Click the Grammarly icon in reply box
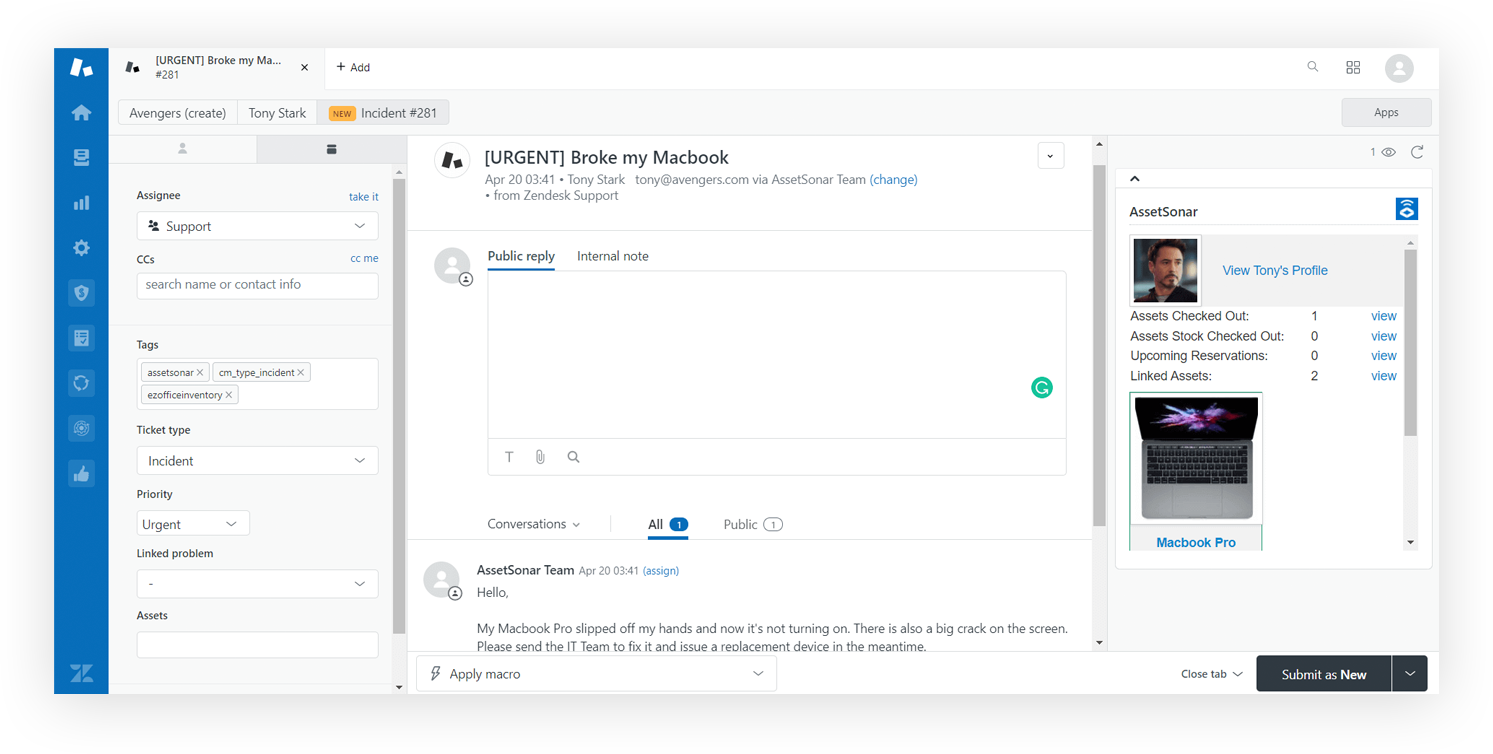 tap(1042, 387)
